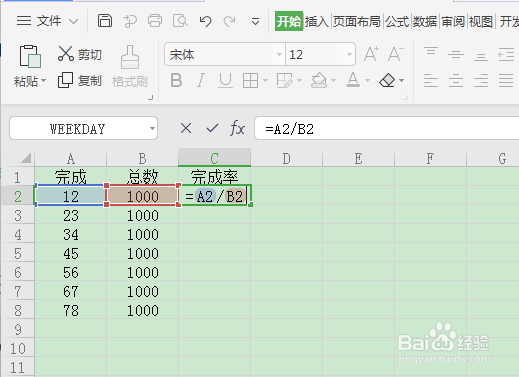Click top vertical align icon
This screenshot has height=377, width=519.
pyautogui.click(x=431, y=53)
